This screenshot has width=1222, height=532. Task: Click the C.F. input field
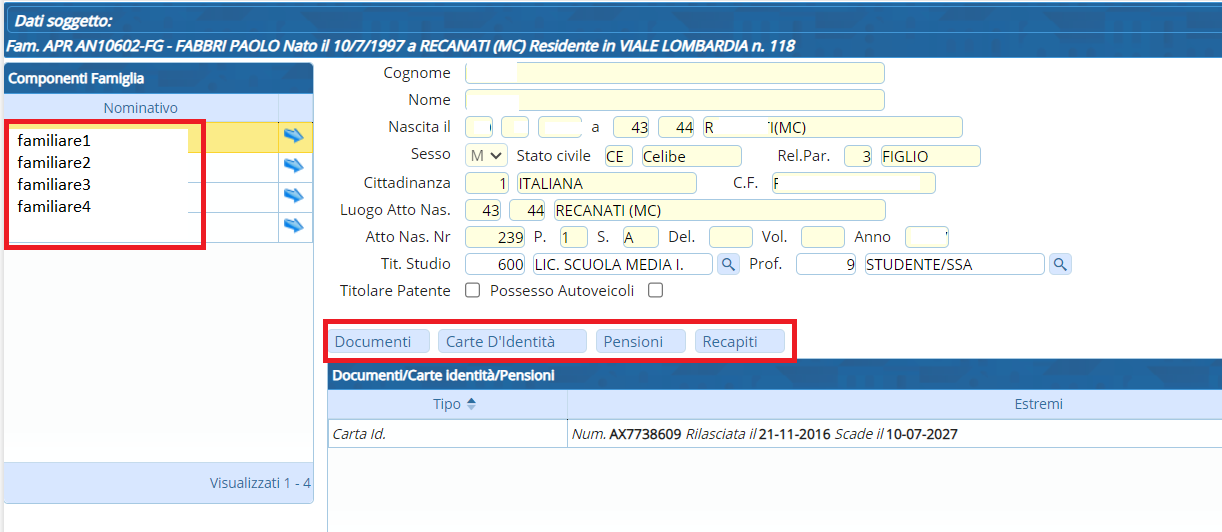(x=853, y=183)
